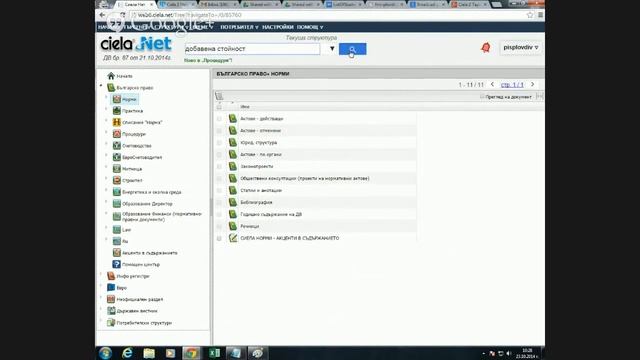Click the Потребителски структури tree icon
The height and width of the screenshot is (360, 640).
coord(111,322)
